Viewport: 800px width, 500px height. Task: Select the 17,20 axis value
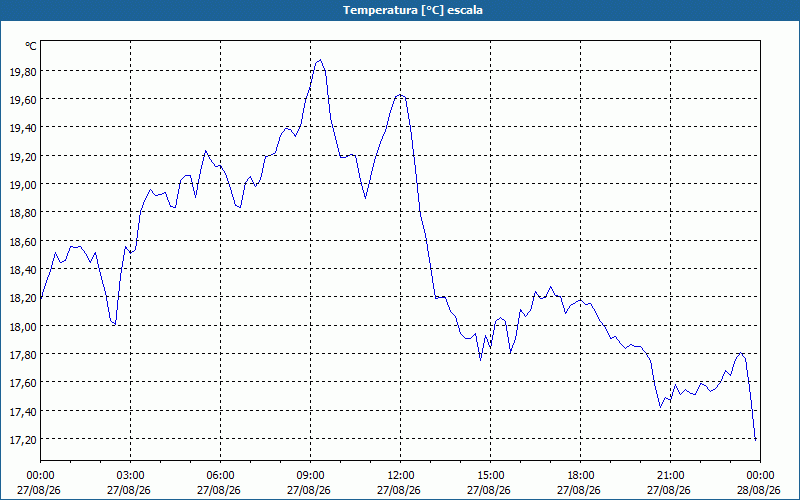[23, 439]
